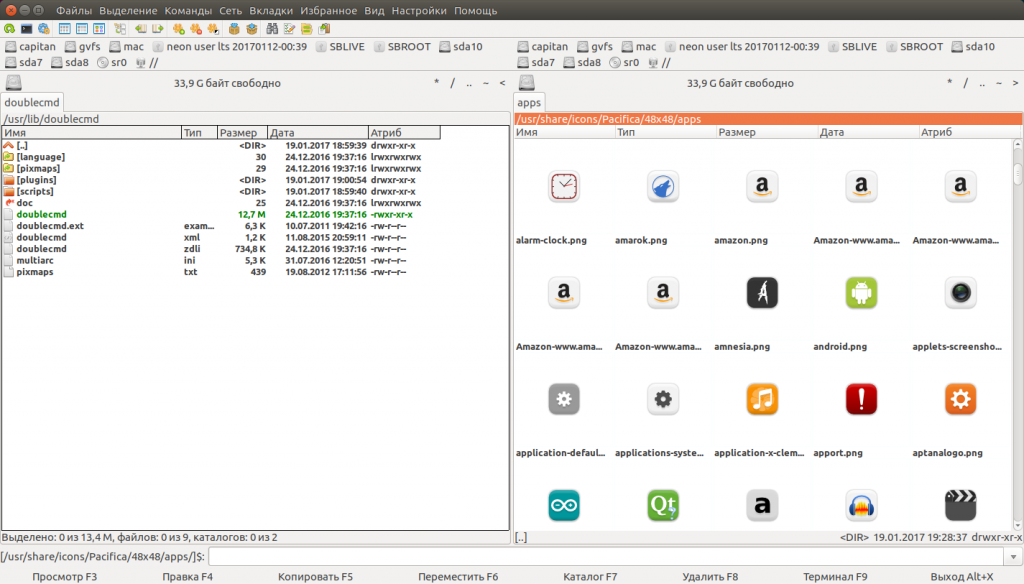Image resolution: width=1024 pixels, height=584 pixels.
Task: Click Просмотр F3 button
Action: click(65, 577)
